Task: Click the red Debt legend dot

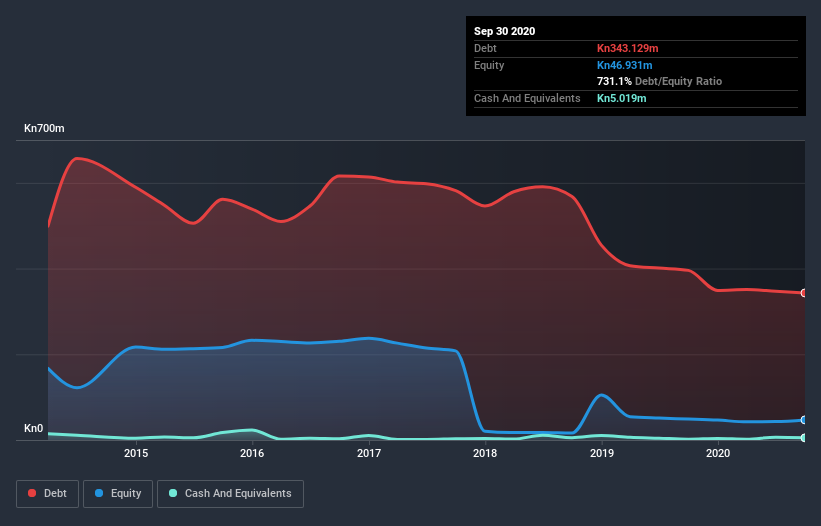Action: point(32,493)
